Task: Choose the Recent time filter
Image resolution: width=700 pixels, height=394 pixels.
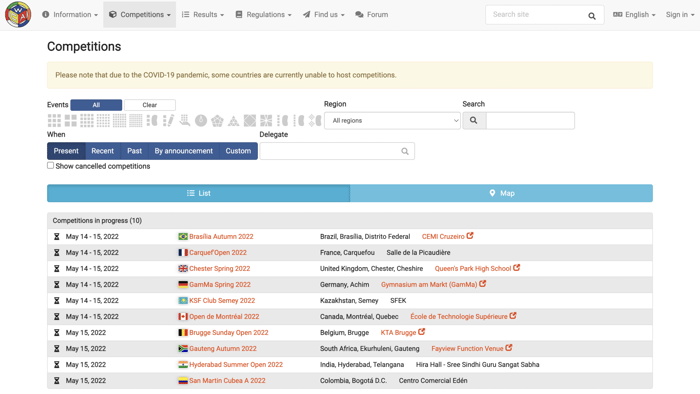Action: coord(103,151)
